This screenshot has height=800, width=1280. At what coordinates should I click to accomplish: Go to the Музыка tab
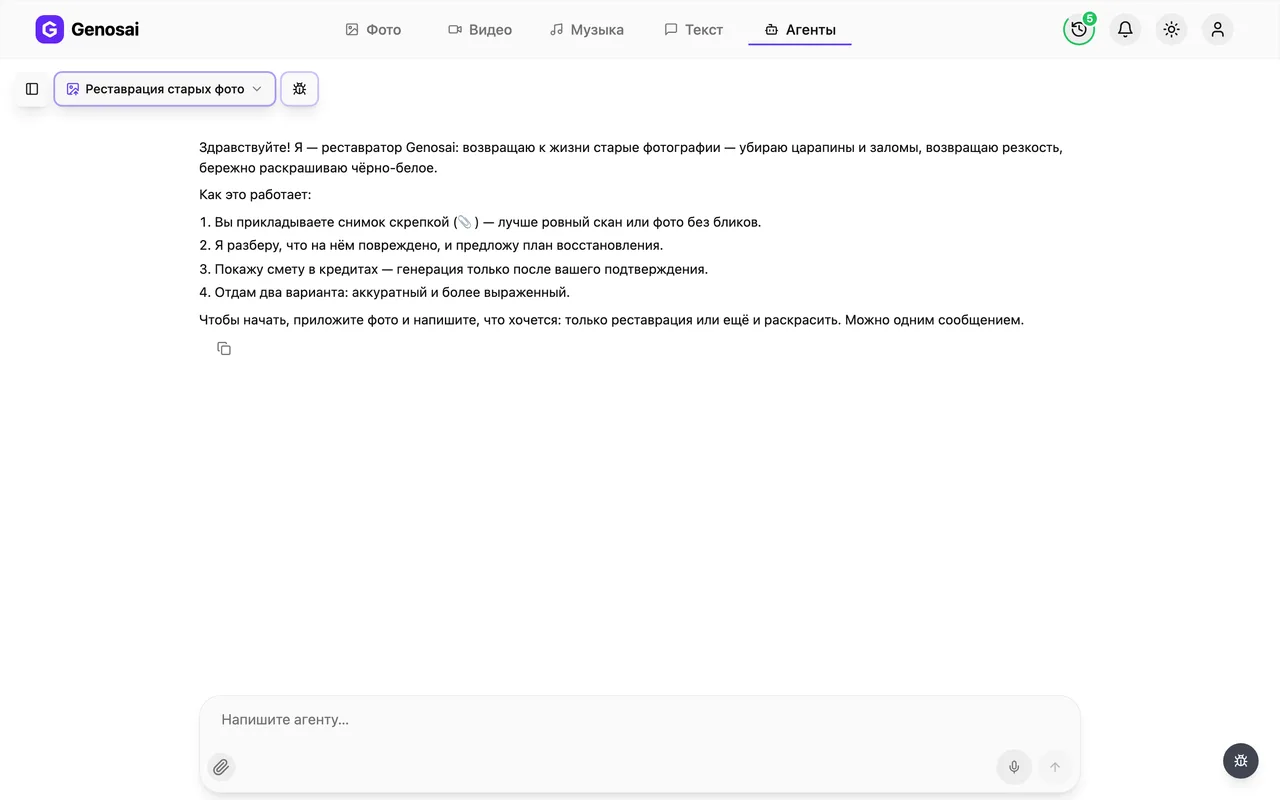(x=587, y=30)
